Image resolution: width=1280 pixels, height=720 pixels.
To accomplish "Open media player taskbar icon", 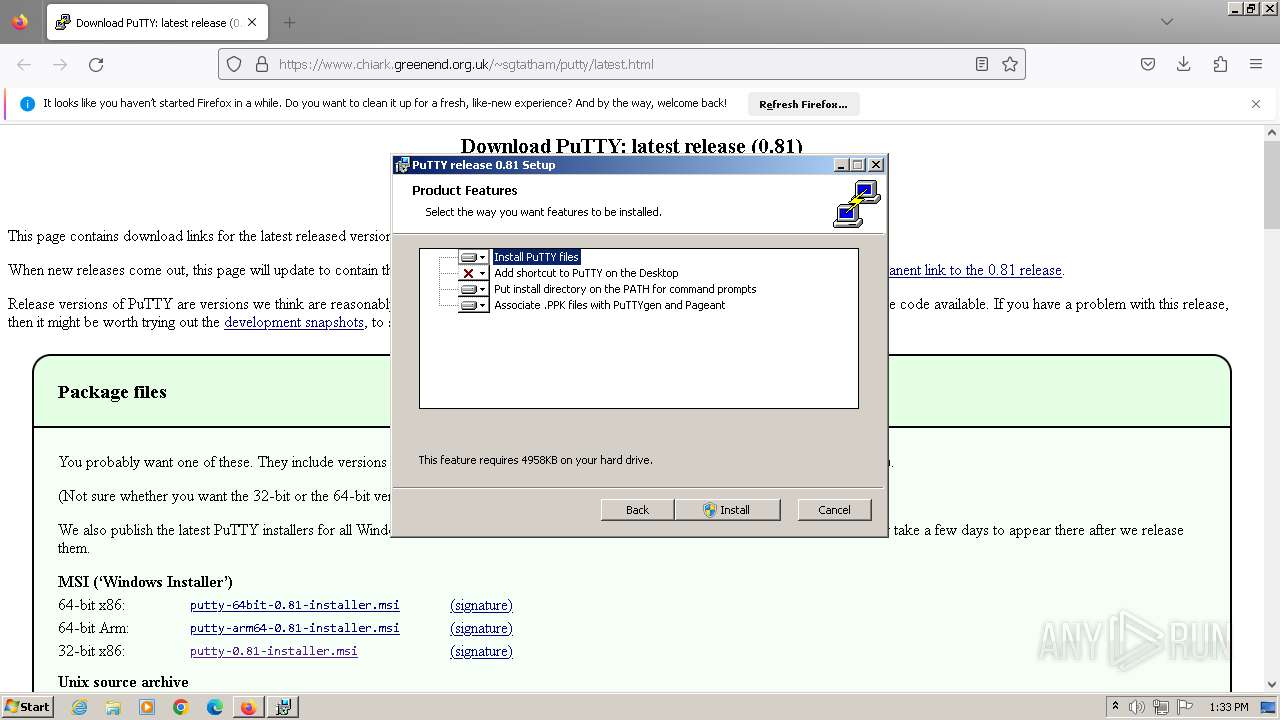I will click(147, 707).
